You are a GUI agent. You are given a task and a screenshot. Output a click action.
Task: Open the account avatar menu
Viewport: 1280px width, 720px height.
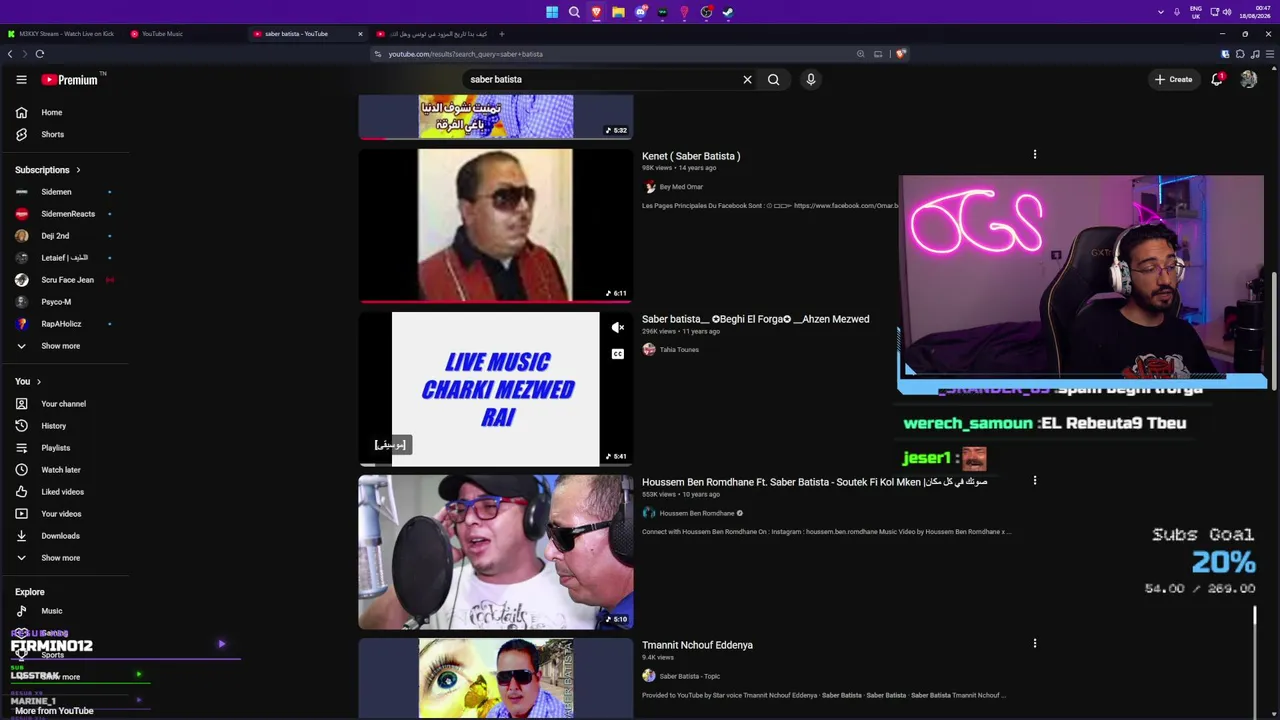1249,79
